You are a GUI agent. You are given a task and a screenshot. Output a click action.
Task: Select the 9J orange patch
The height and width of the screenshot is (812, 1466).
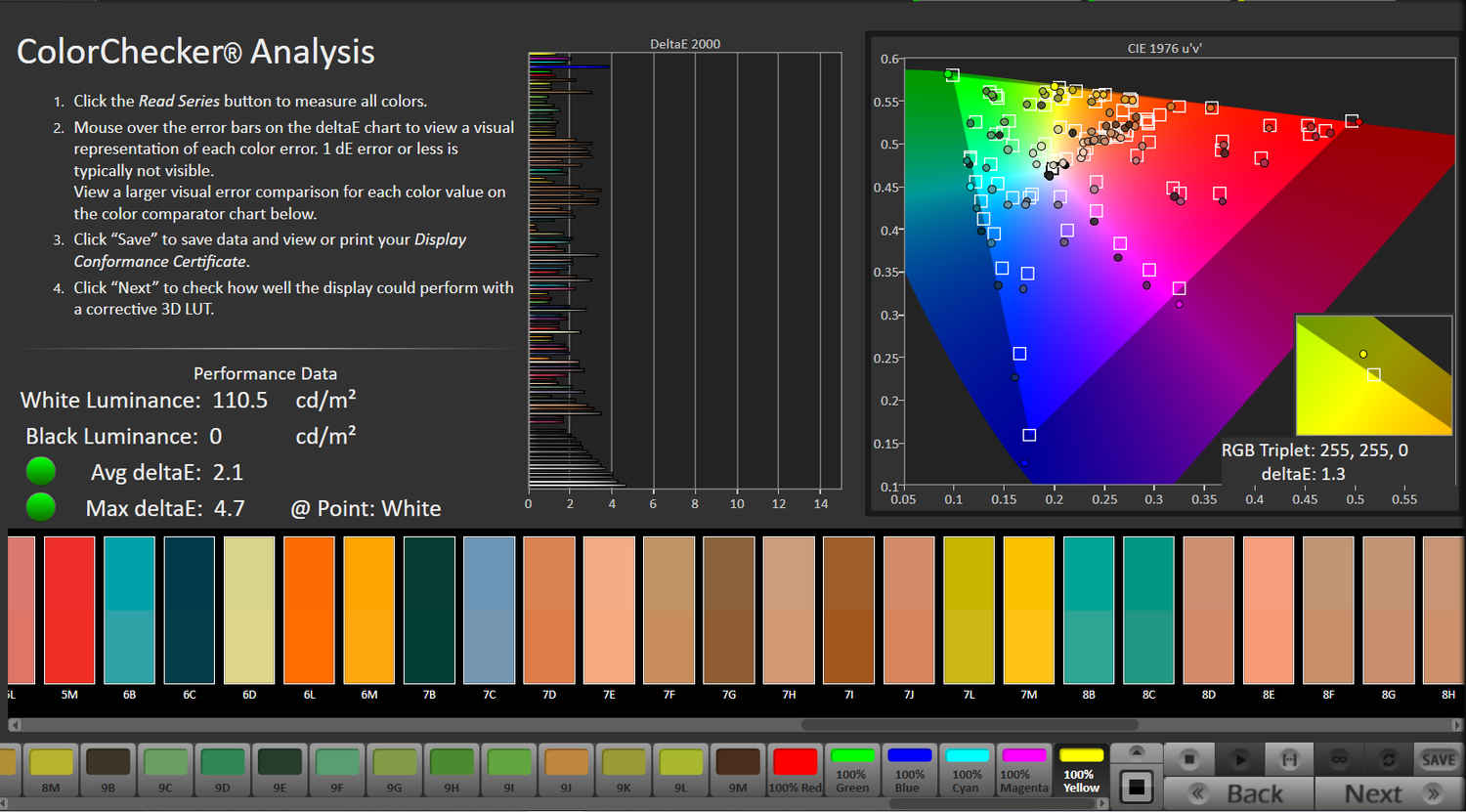(566, 771)
